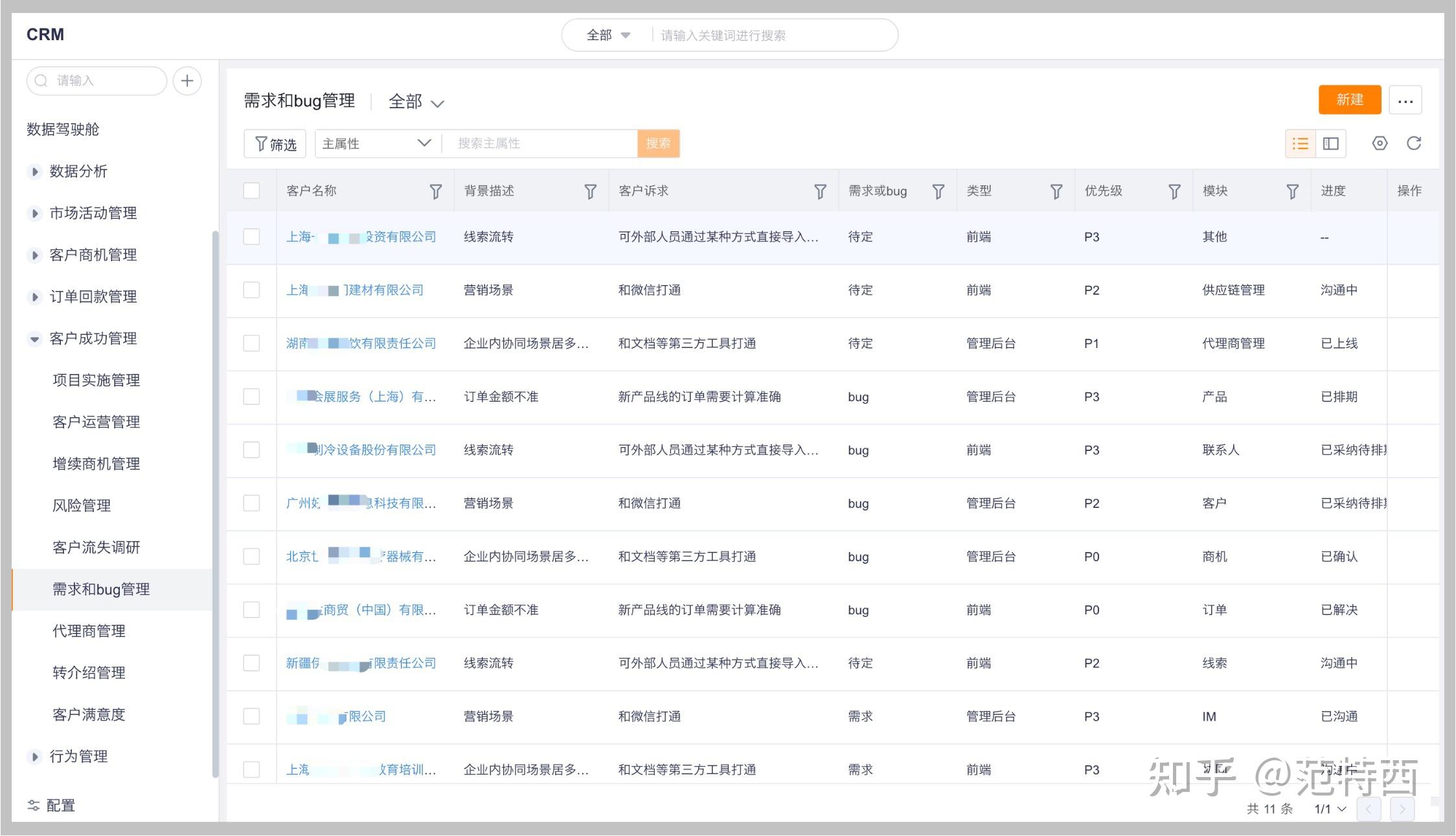
Task: Toggle the select-all header checkbox
Action: (x=251, y=191)
